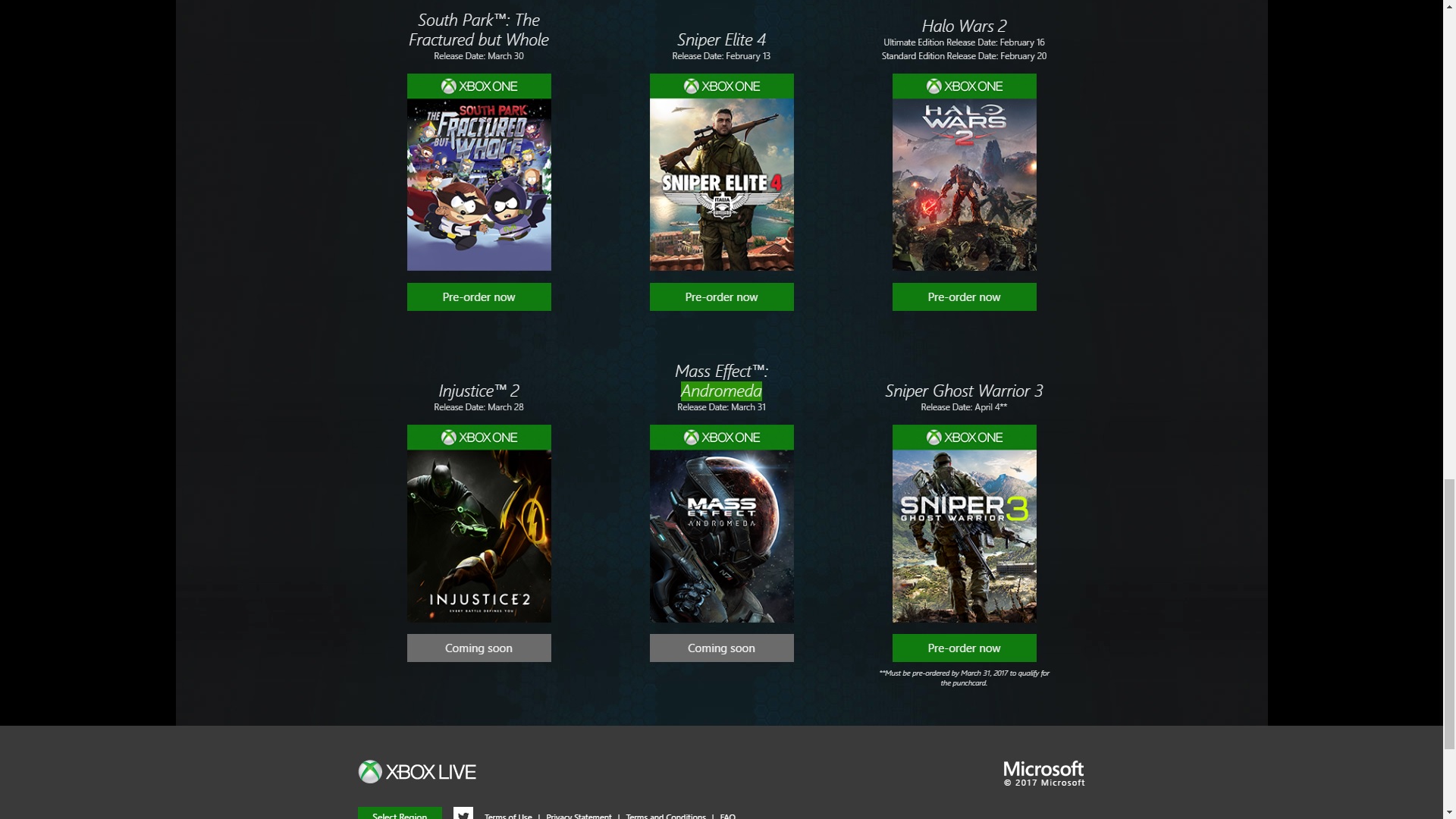This screenshot has width=1456, height=819.
Task: Open the Select Region button
Action: [x=400, y=814]
